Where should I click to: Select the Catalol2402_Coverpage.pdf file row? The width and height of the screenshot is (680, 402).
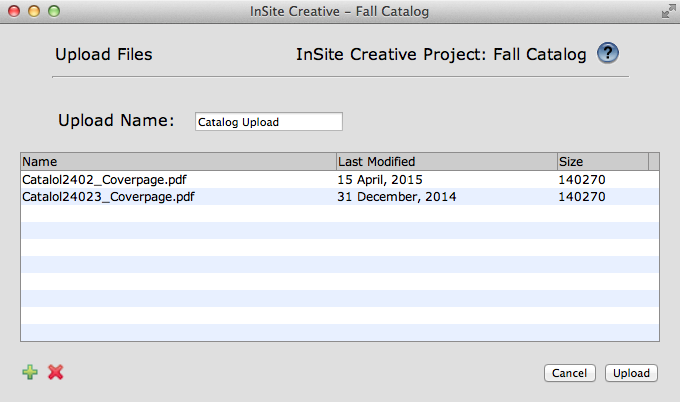coord(104,179)
